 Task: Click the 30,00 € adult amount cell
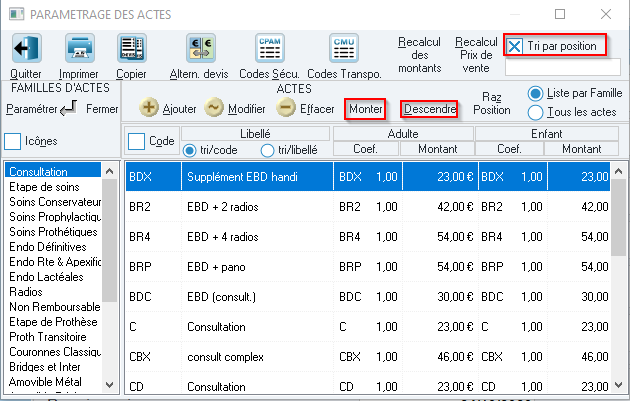coord(440,297)
